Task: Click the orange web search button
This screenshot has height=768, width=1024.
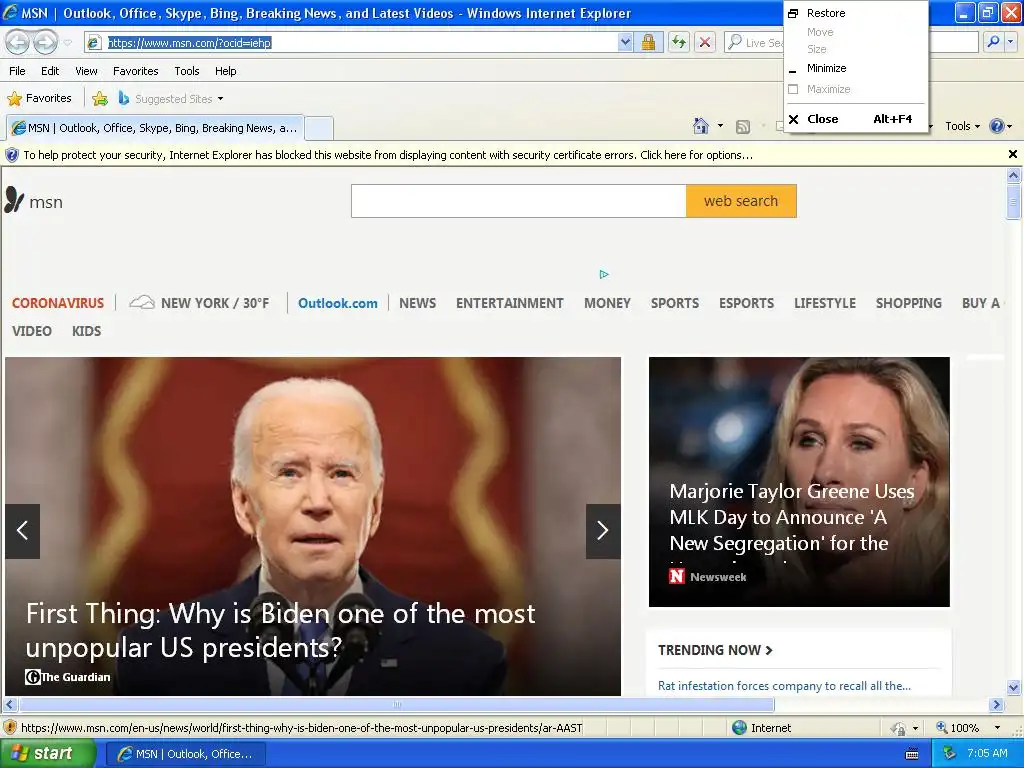Action: pyautogui.click(x=741, y=201)
